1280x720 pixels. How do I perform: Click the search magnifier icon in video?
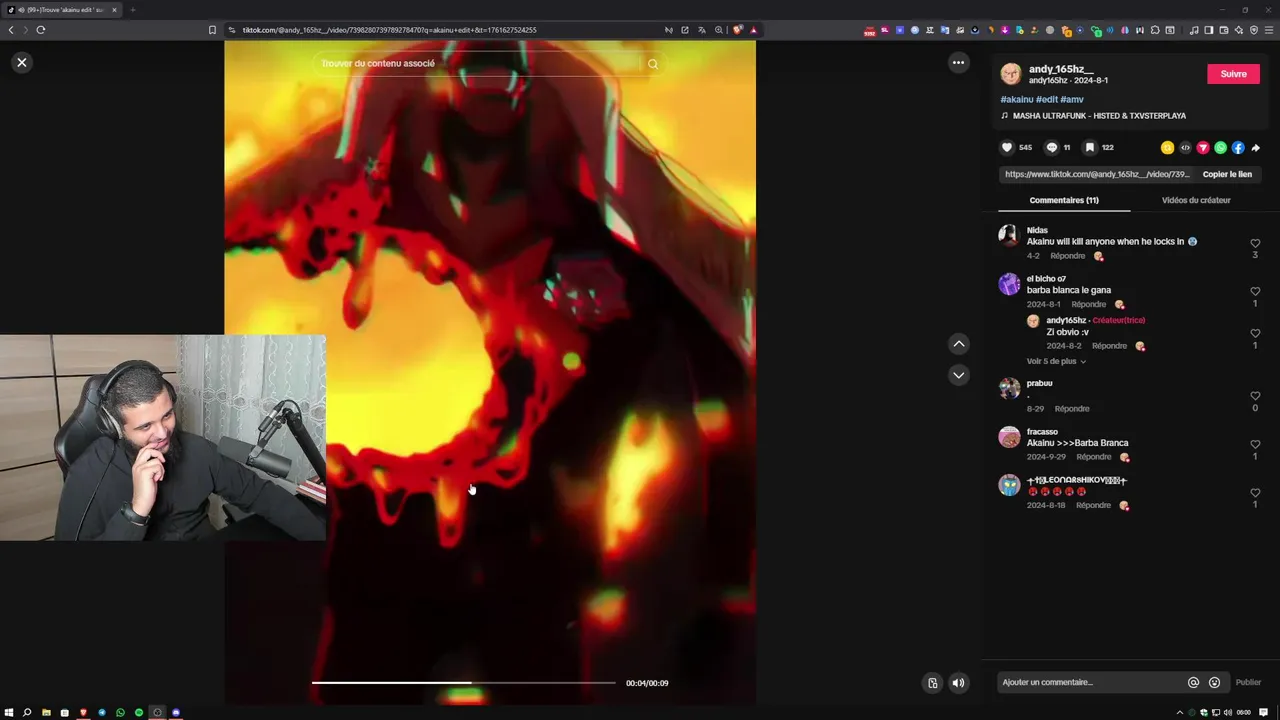[653, 64]
